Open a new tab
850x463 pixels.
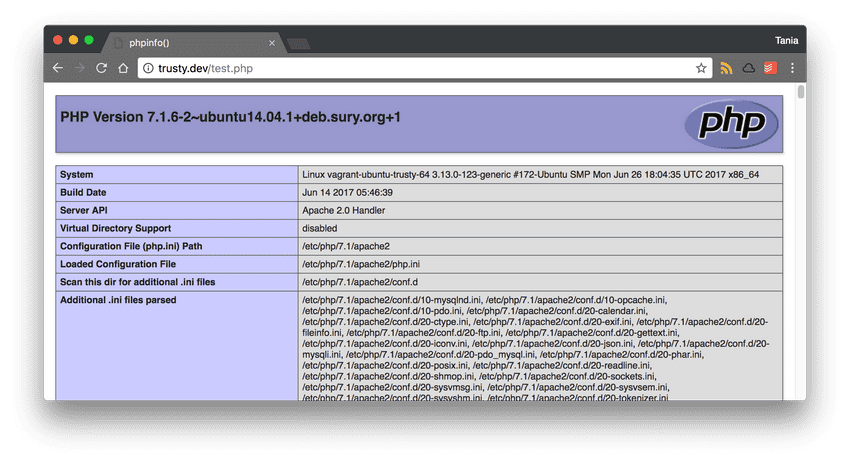coord(298,43)
